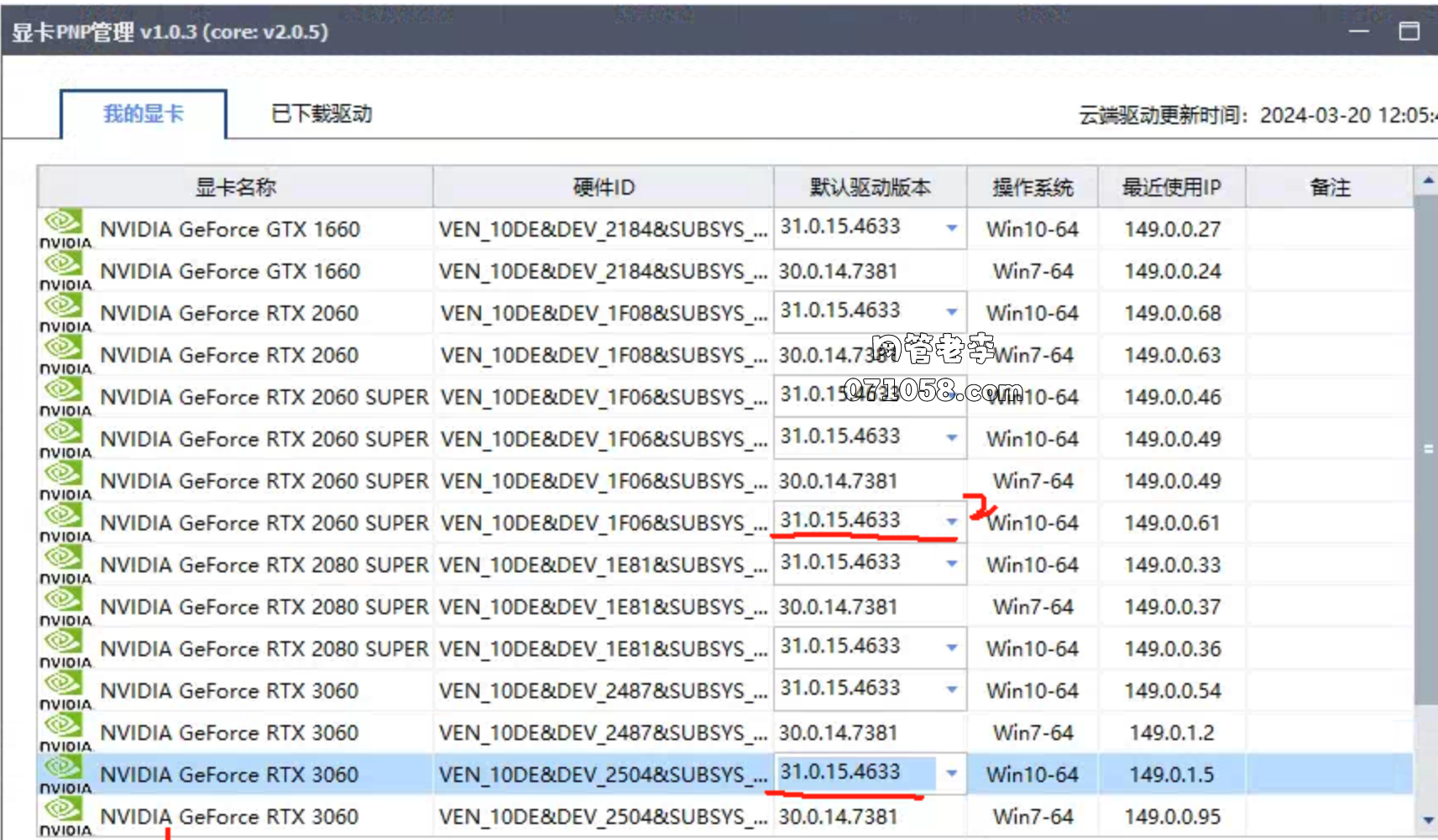Screen dimensions: 1438x840
Task: Click the scrollbar down arrow
Action: pyautogui.click(x=1427, y=820)
